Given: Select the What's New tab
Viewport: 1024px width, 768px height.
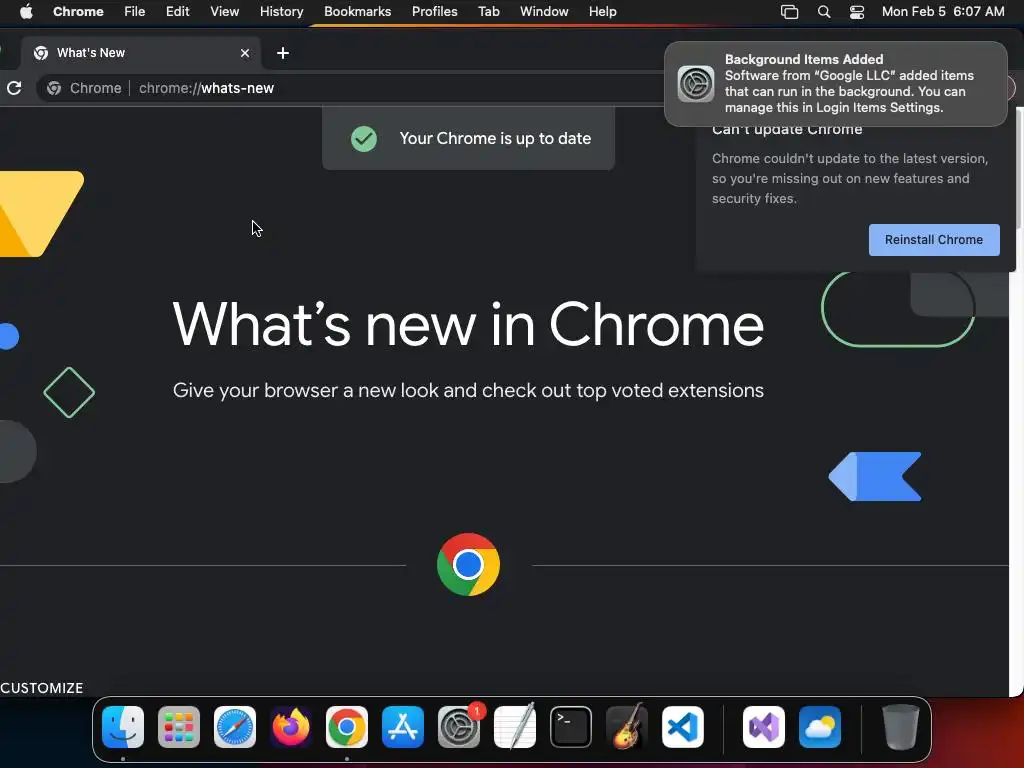Looking at the screenshot, I should coord(140,53).
